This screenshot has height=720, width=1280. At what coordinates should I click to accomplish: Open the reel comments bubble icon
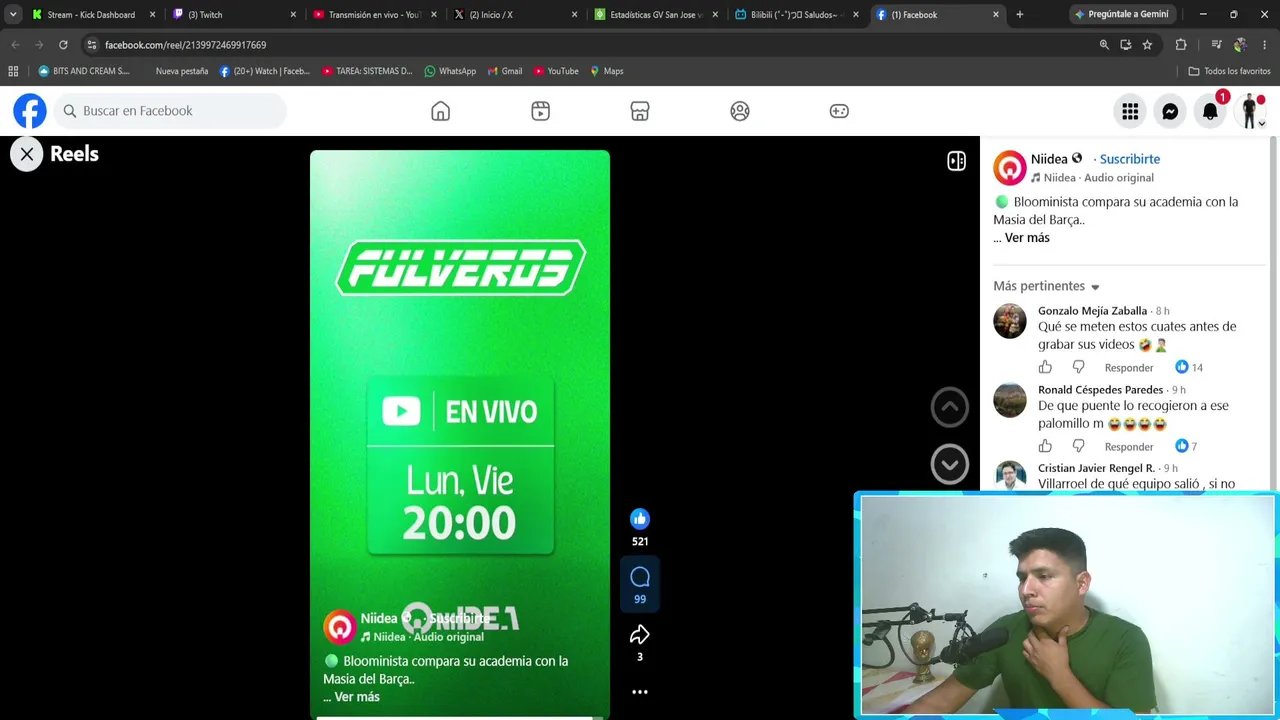(640, 577)
